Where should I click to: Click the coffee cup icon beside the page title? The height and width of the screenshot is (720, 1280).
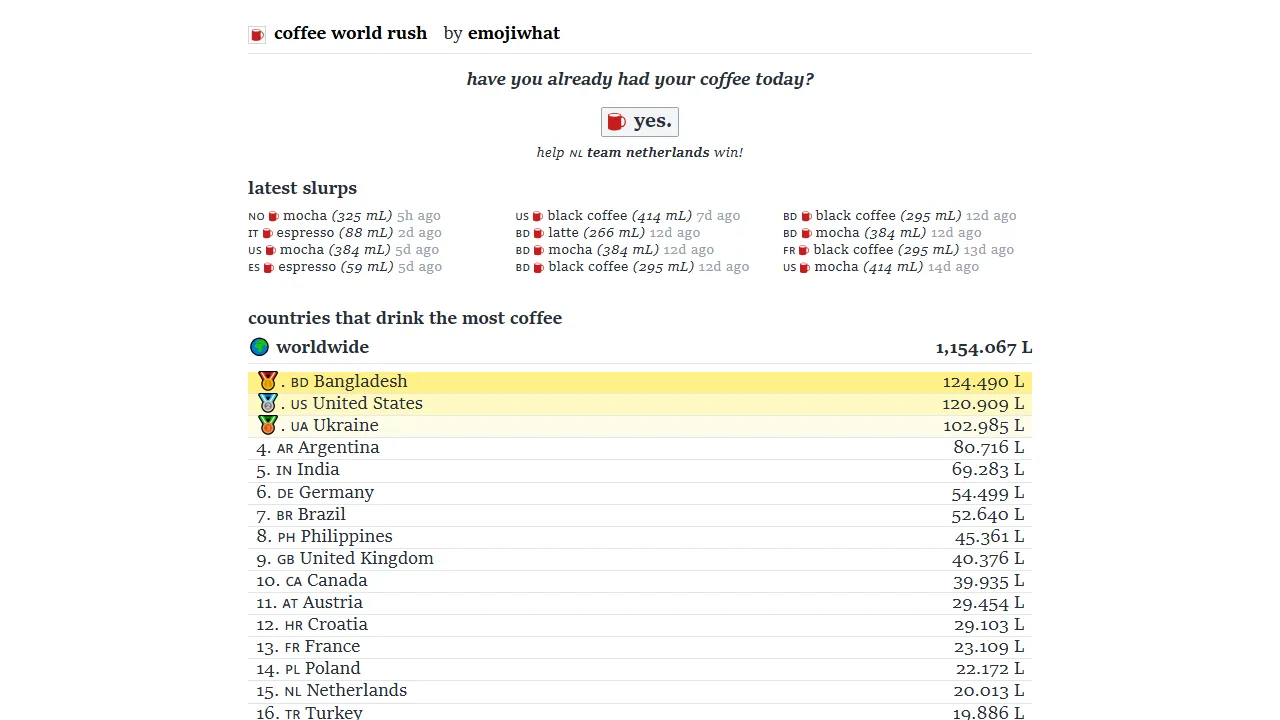click(257, 33)
